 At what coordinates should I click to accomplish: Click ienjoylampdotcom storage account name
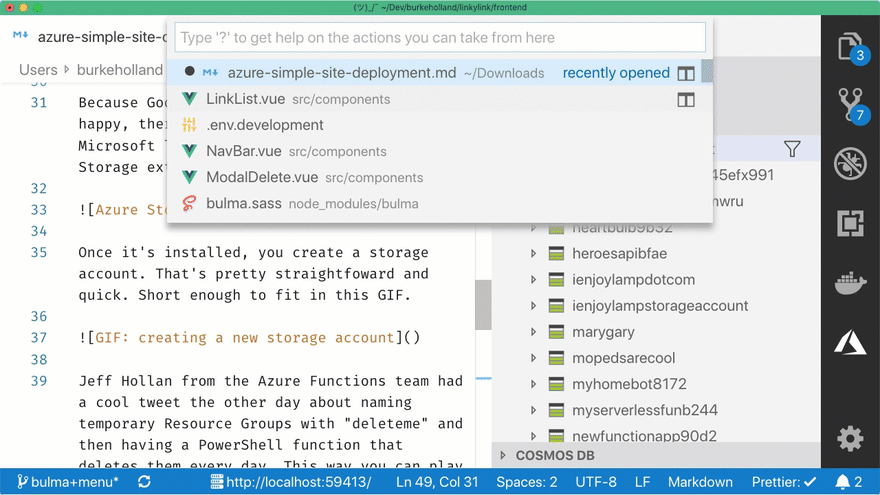click(x=633, y=279)
